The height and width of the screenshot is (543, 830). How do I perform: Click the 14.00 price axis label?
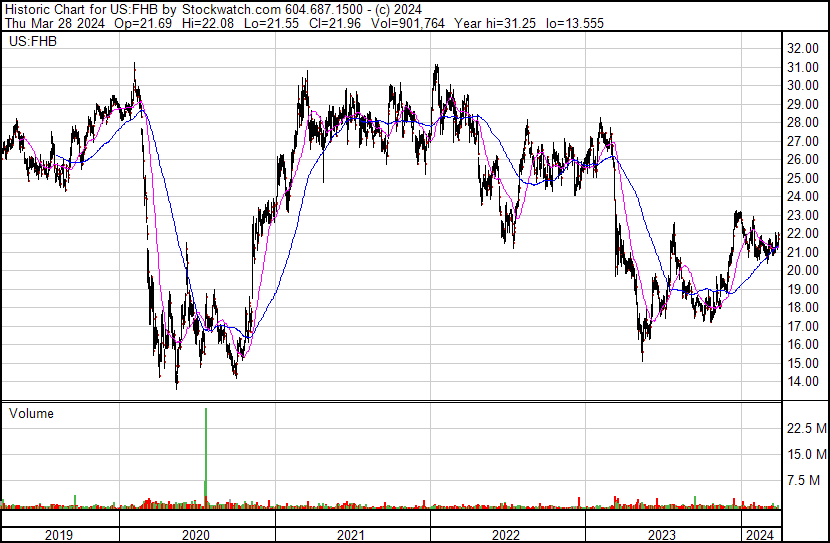click(804, 382)
